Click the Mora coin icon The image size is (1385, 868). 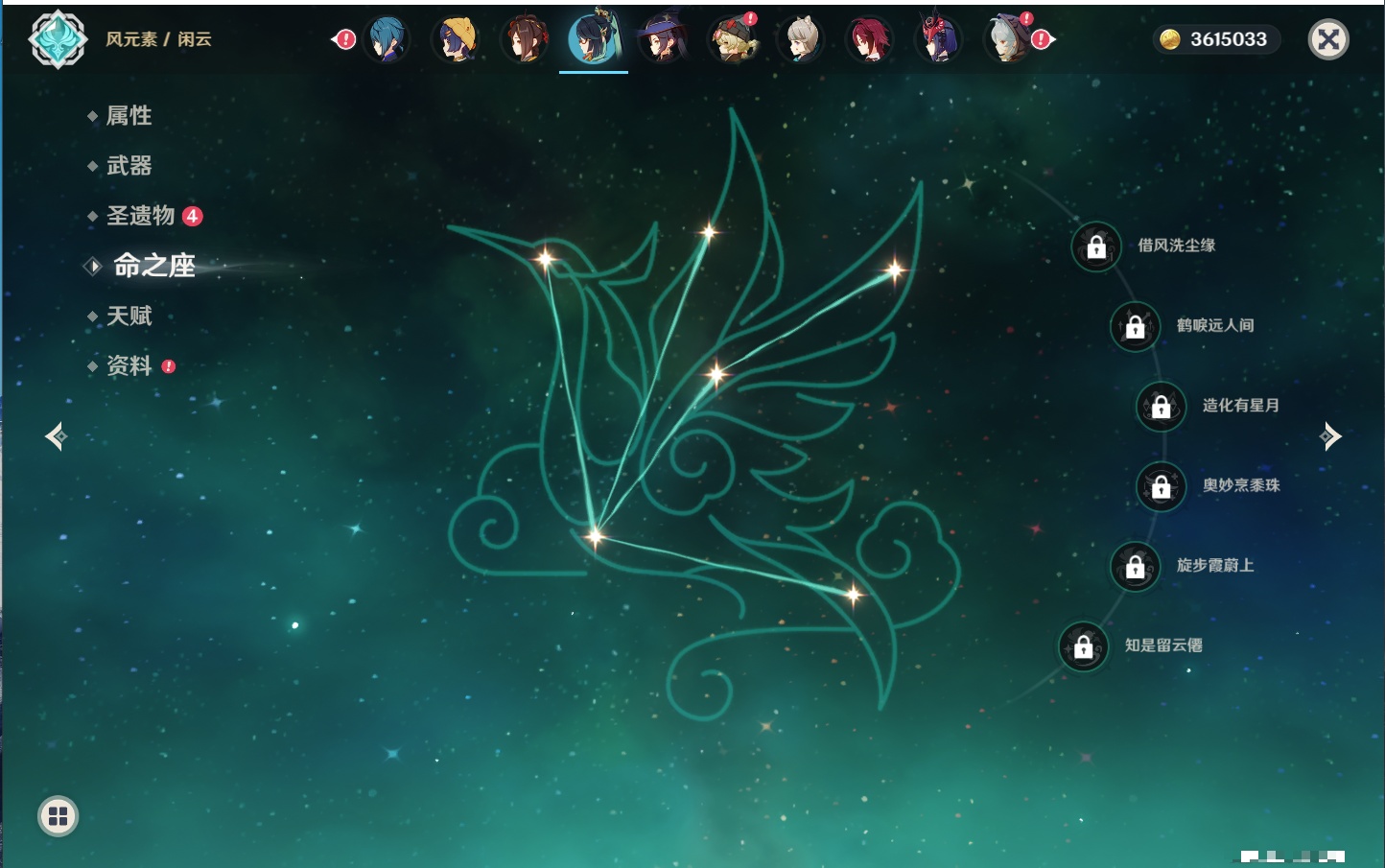1170,39
